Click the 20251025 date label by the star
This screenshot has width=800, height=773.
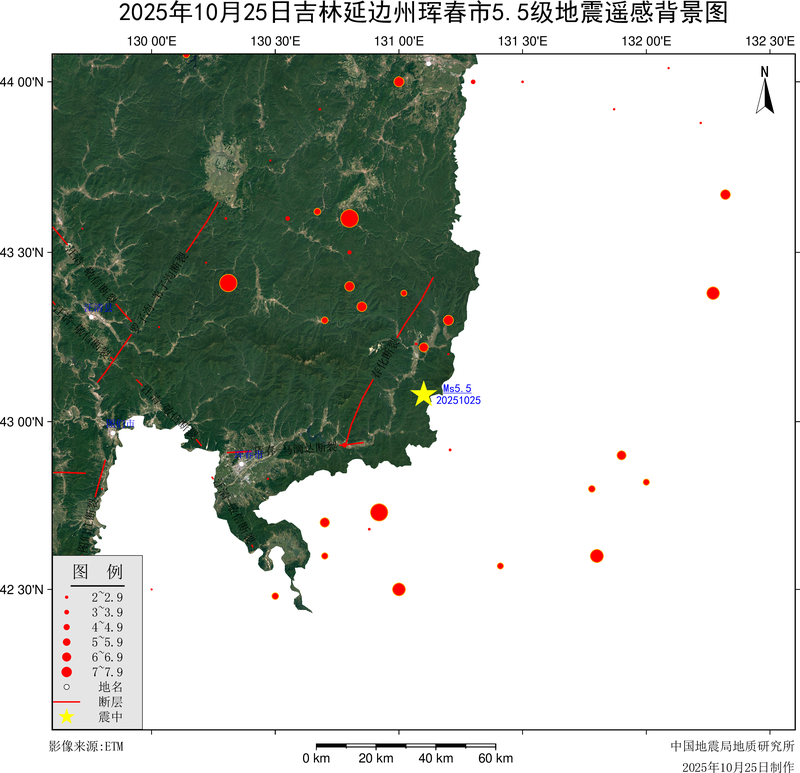tap(459, 400)
